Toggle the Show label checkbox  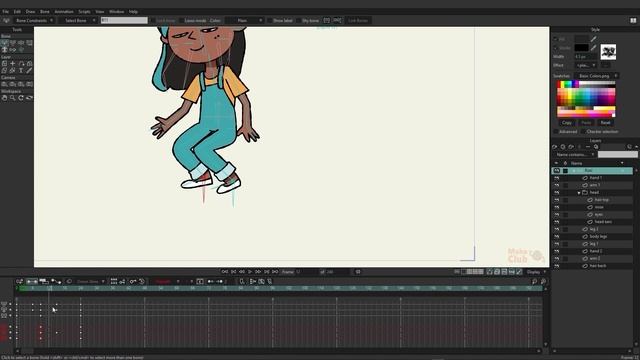pos(269,20)
